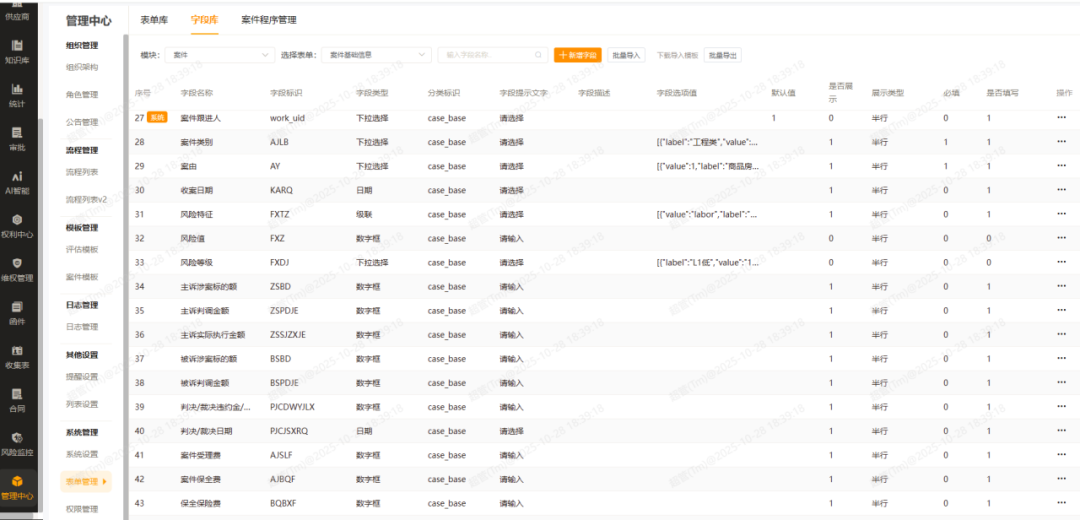The width and height of the screenshot is (1080, 520).
Task: Open the more actions dots for row 28 案件类别
Action: [x=1061, y=142]
